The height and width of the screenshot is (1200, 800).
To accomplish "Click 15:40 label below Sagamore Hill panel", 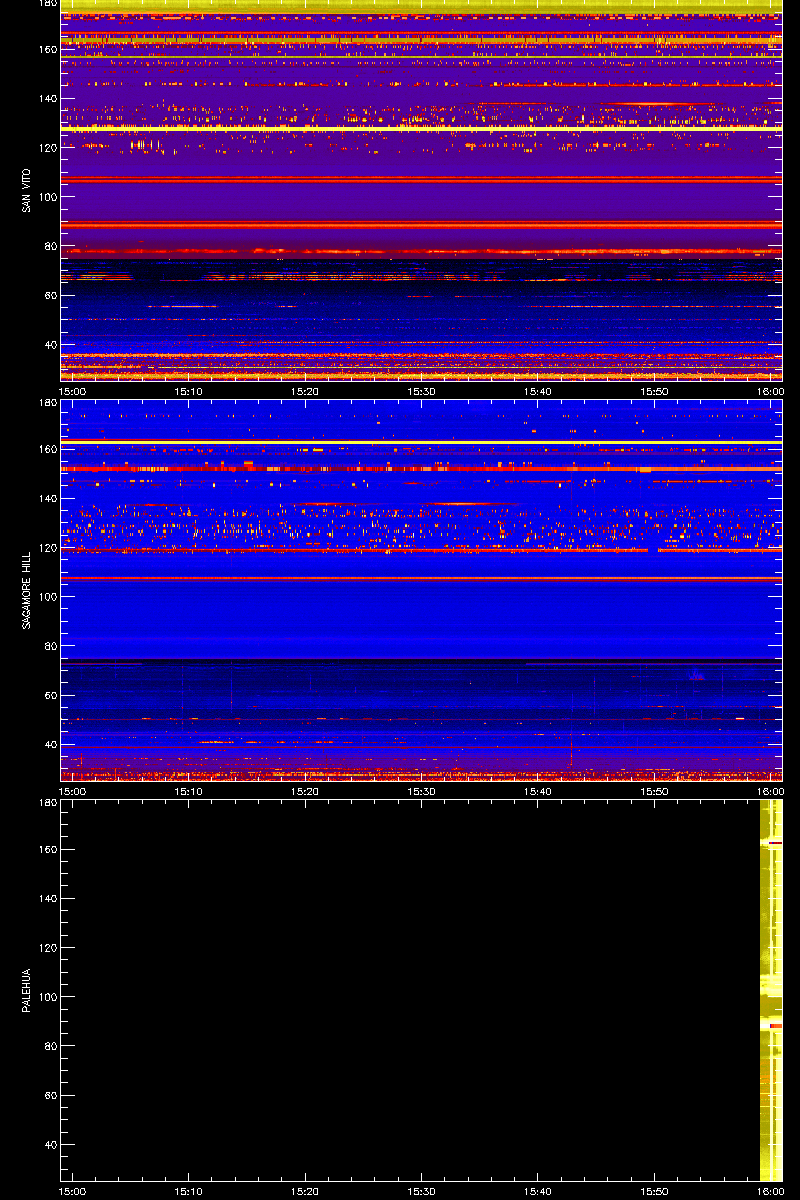I will (x=539, y=791).
